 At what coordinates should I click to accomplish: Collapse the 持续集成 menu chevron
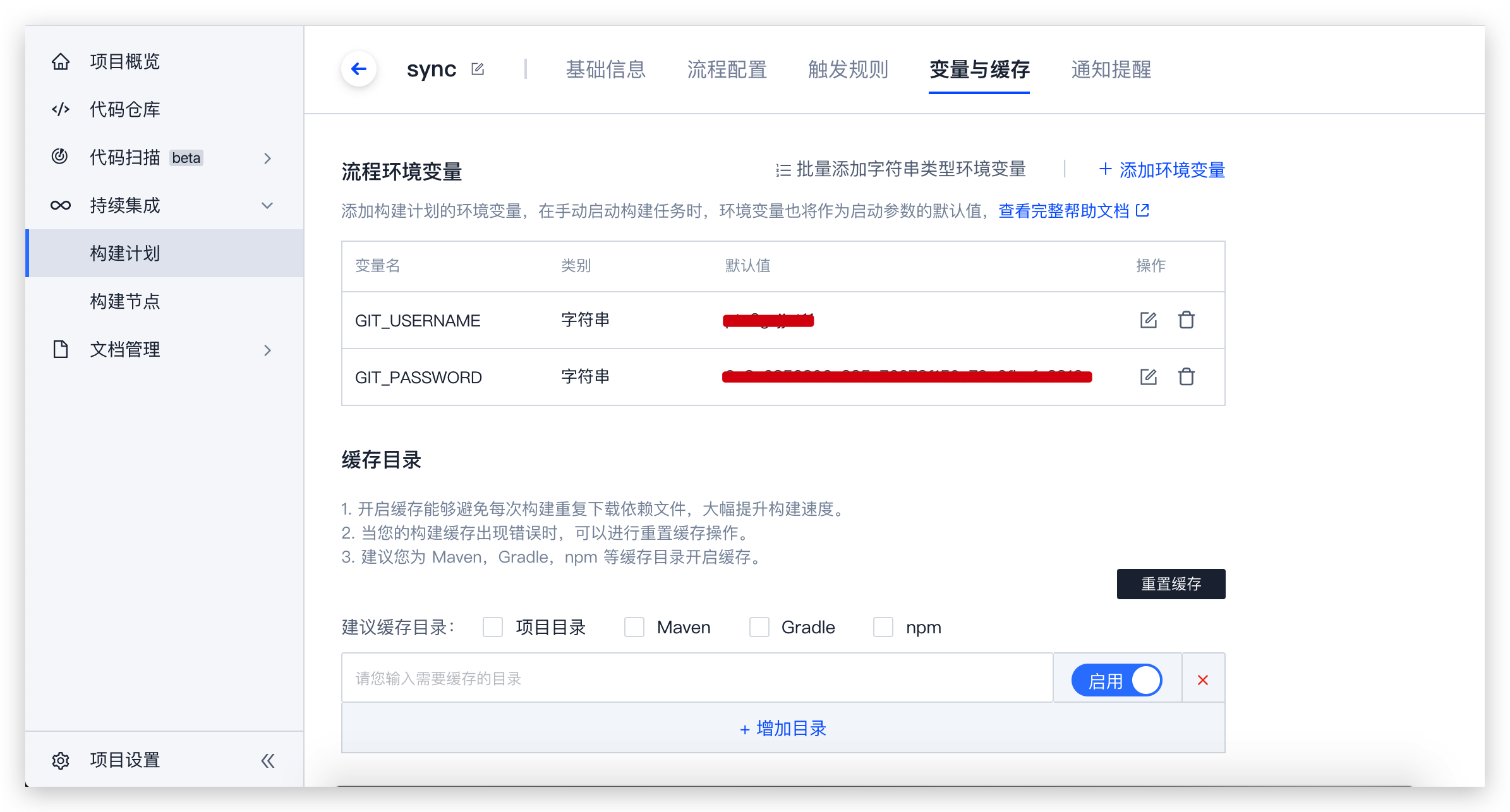click(x=267, y=205)
